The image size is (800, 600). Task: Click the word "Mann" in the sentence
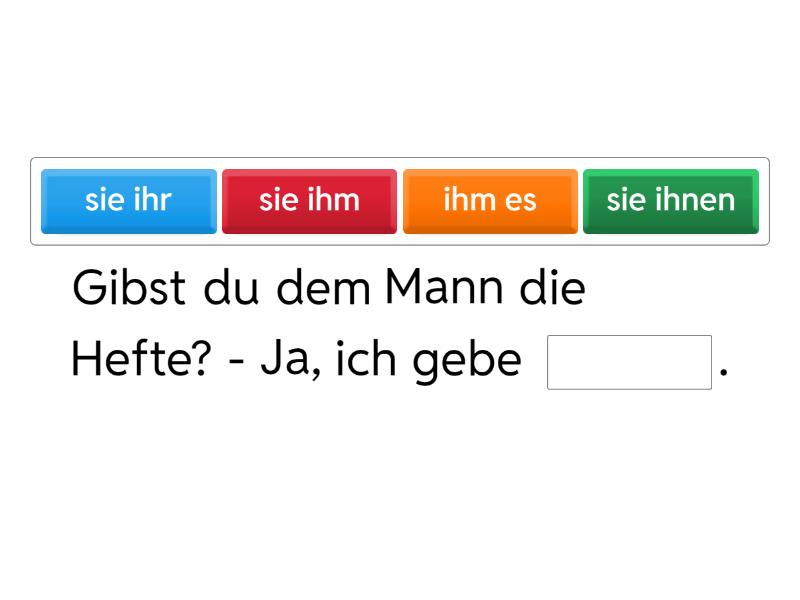click(444, 287)
